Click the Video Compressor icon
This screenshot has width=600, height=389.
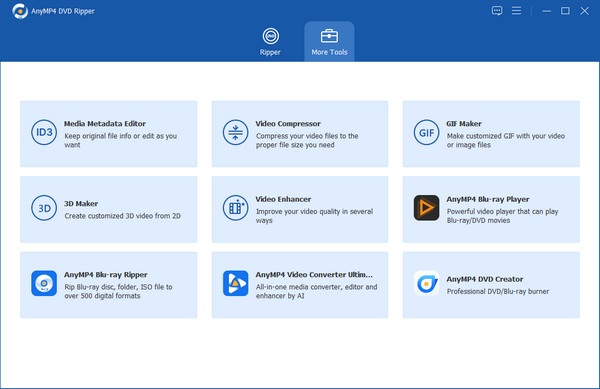coord(235,132)
